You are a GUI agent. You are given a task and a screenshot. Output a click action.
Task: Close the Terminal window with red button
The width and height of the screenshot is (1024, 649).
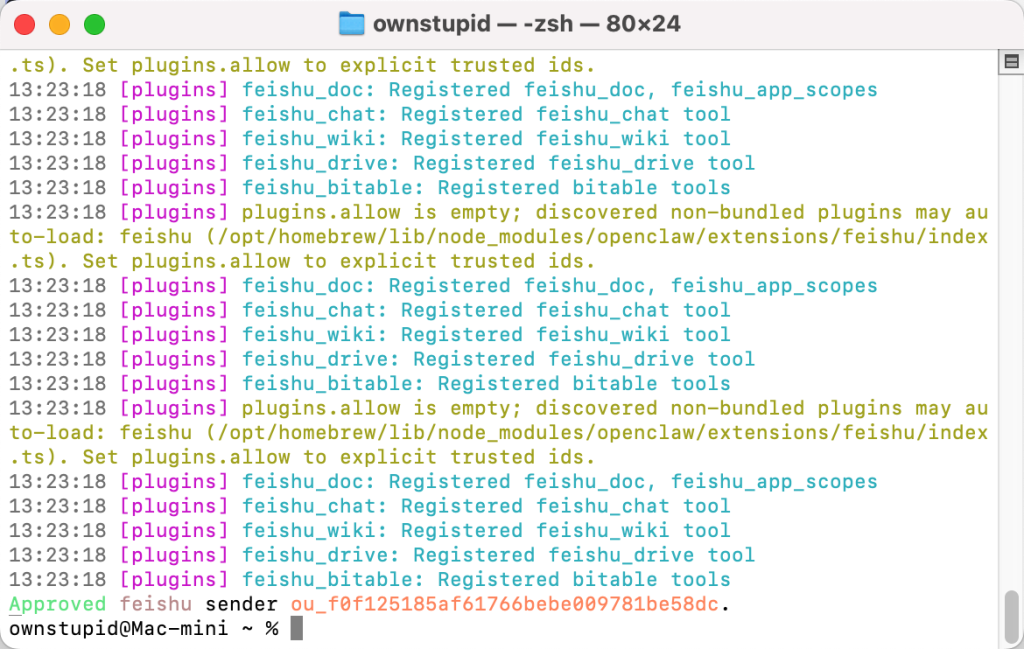click(x=25, y=25)
